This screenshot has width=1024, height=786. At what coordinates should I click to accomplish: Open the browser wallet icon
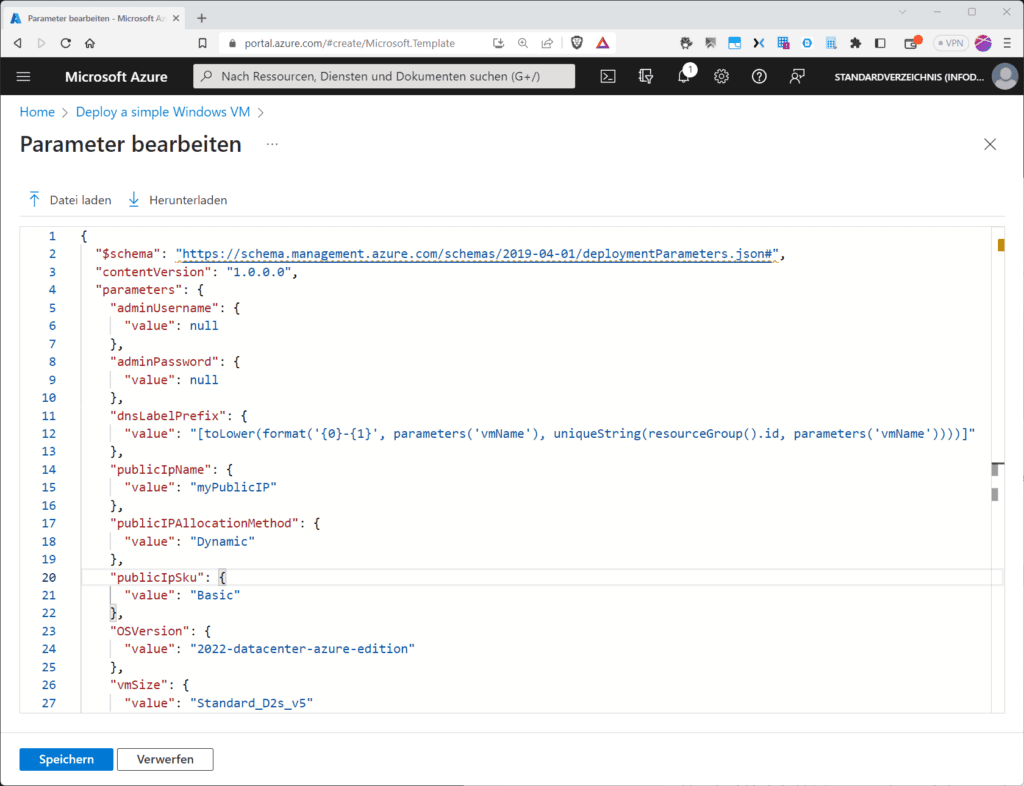(912, 43)
